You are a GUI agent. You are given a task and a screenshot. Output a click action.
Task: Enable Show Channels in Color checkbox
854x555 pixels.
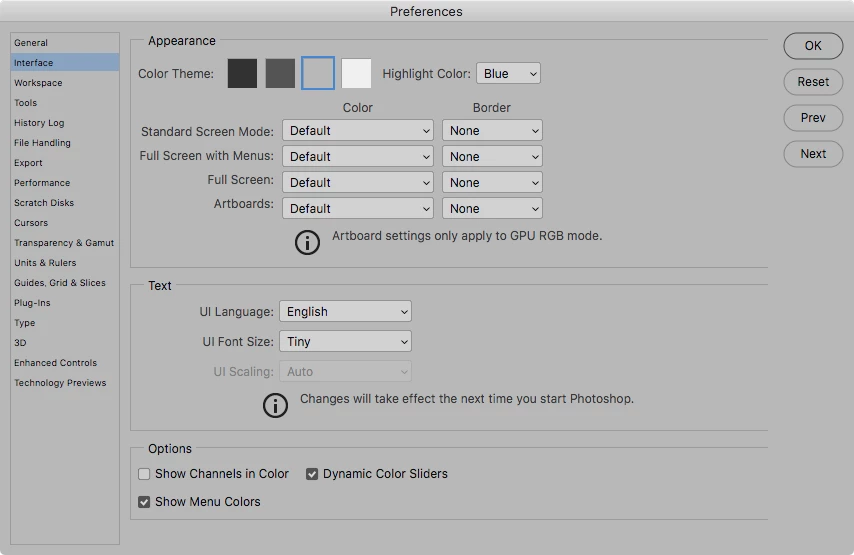point(144,474)
